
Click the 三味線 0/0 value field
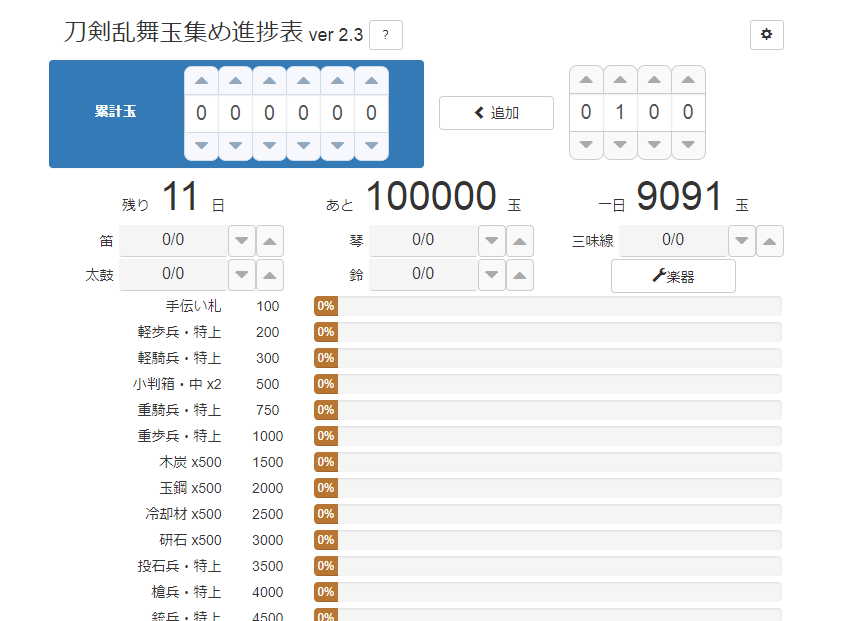click(673, 240)
